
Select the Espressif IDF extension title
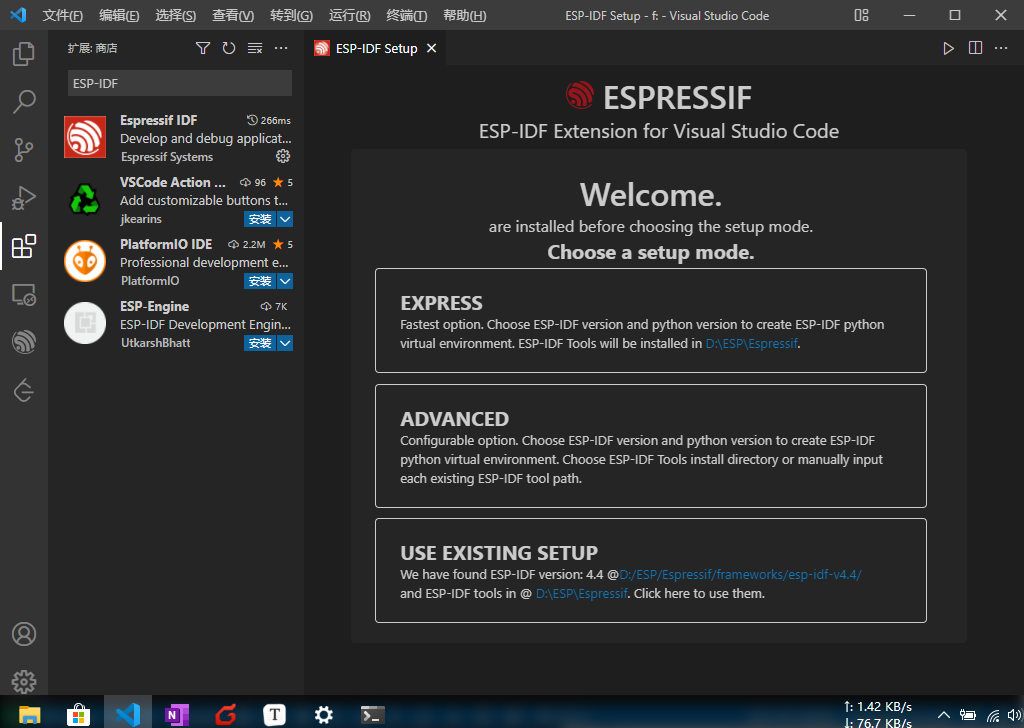pos(159,120)
